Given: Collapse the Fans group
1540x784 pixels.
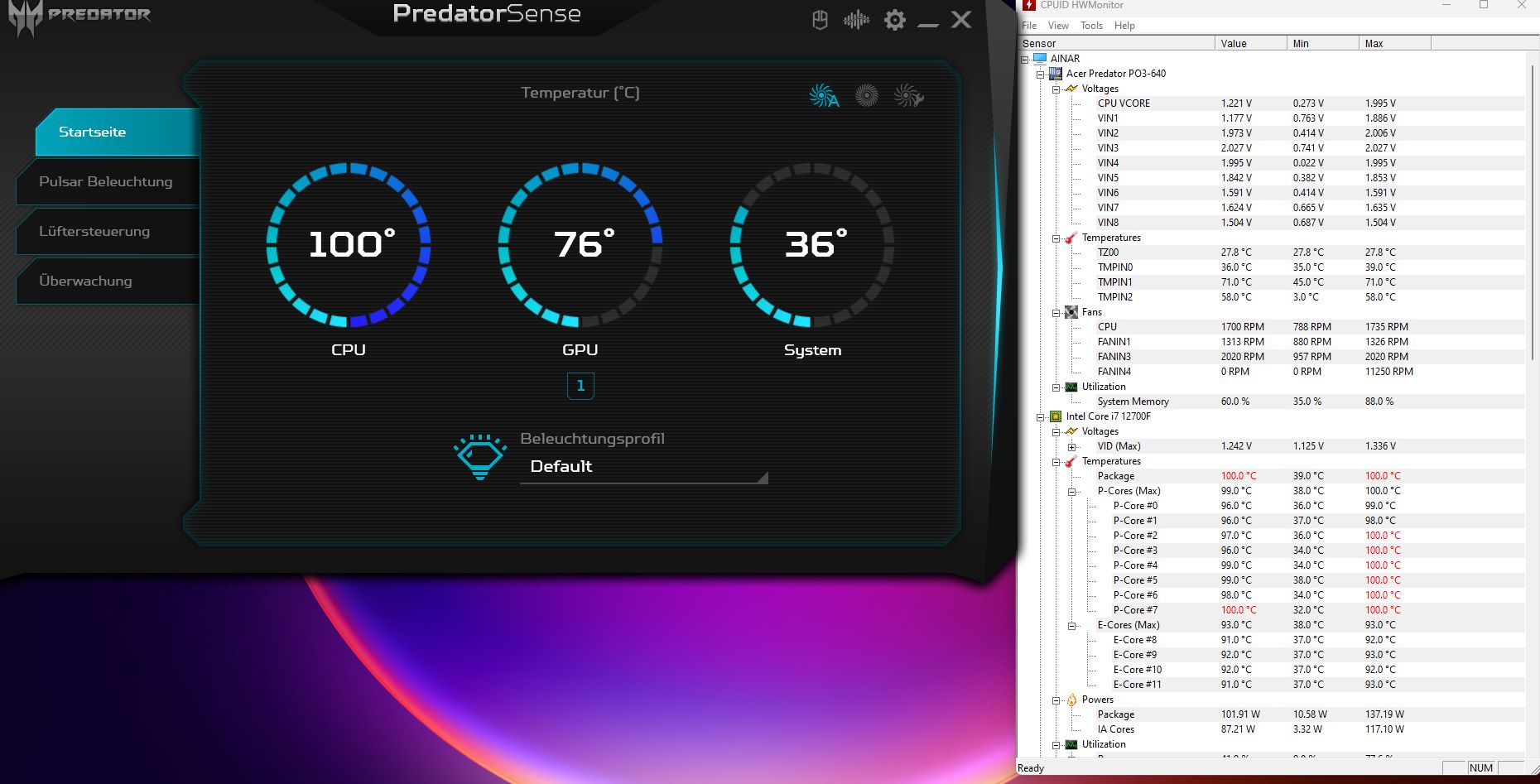Looking at the screenshot, I should (x=1056, y=313).
